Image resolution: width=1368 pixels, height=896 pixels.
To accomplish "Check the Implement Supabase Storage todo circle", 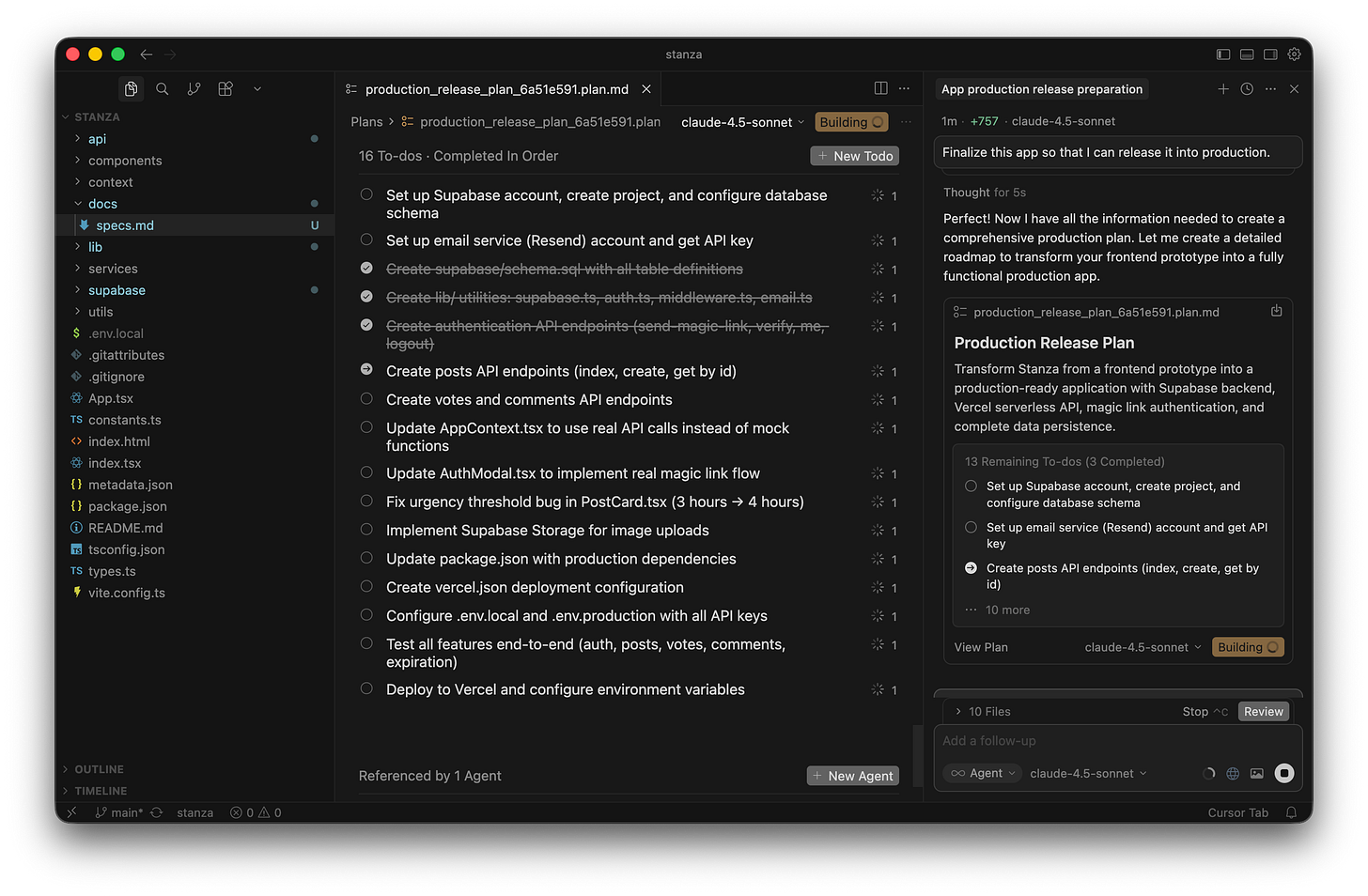I will (365, 530).
